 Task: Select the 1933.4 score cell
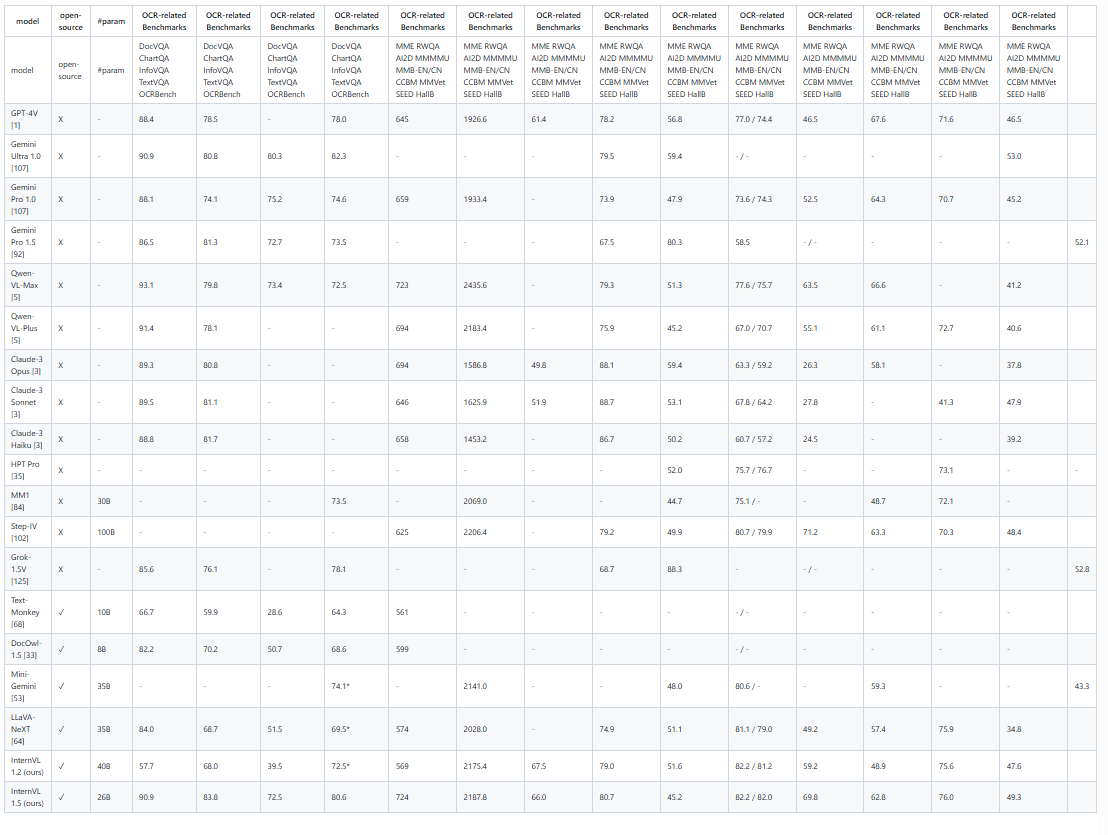pyautogui.click(x=490, y=199)
